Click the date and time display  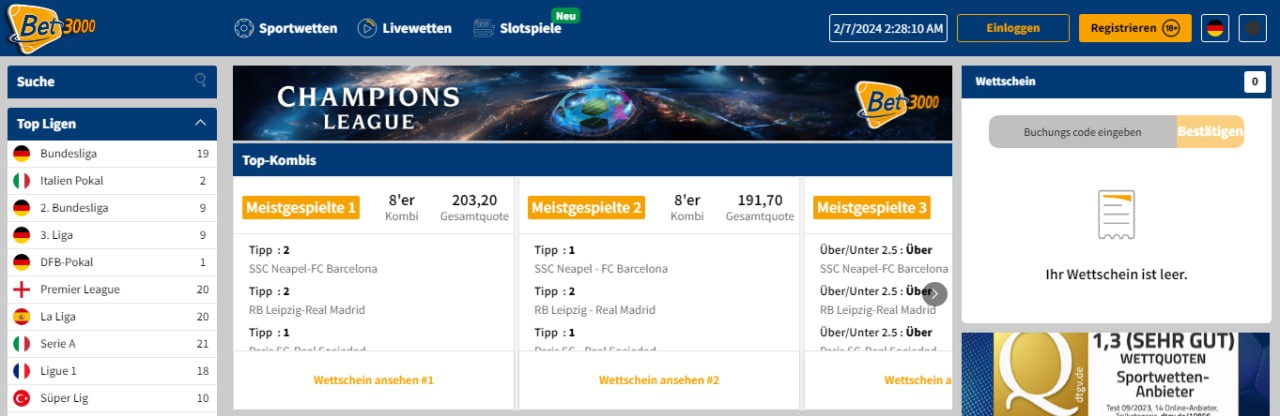click(888, 28)
